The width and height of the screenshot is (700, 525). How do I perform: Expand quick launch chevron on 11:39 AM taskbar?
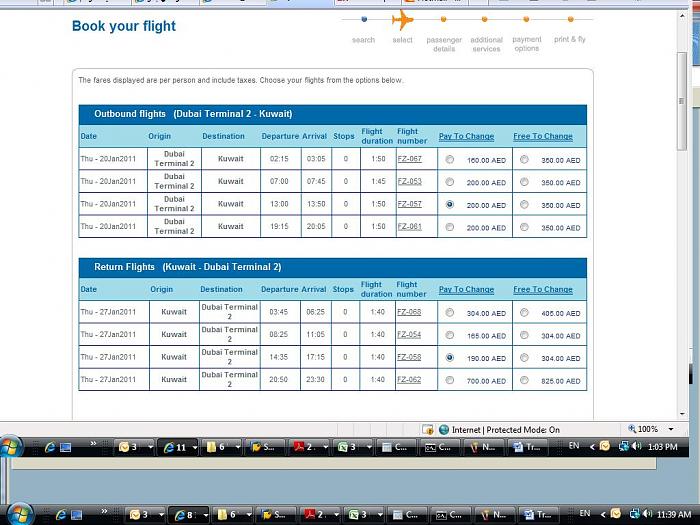point(104,511)
